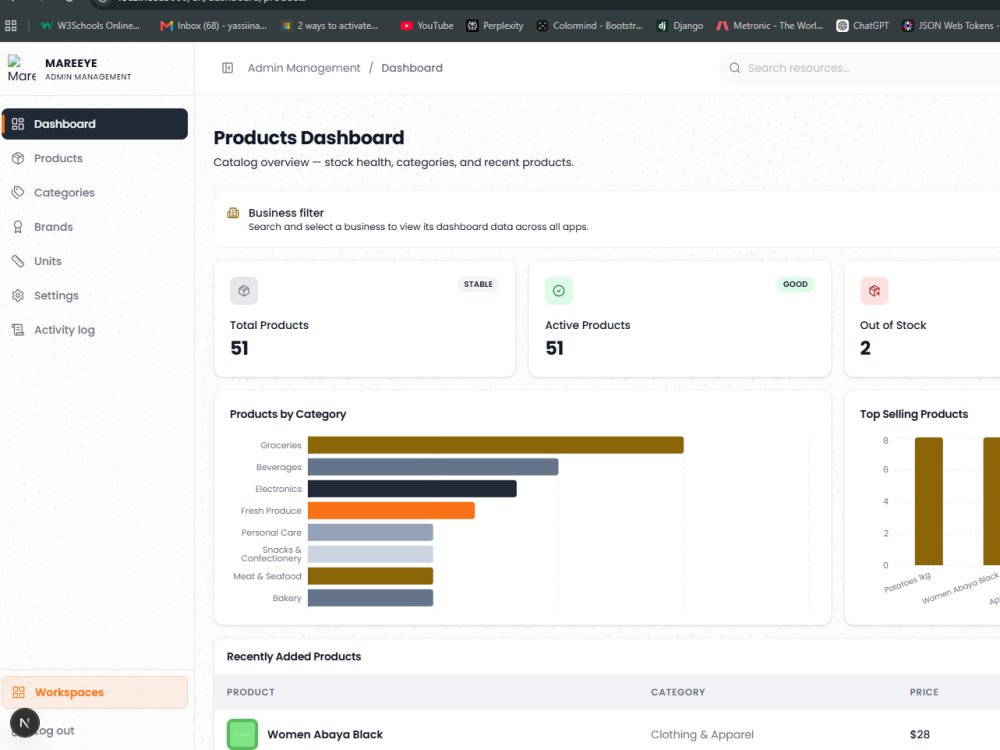Click the Total Products card box icon

(244, 291)
